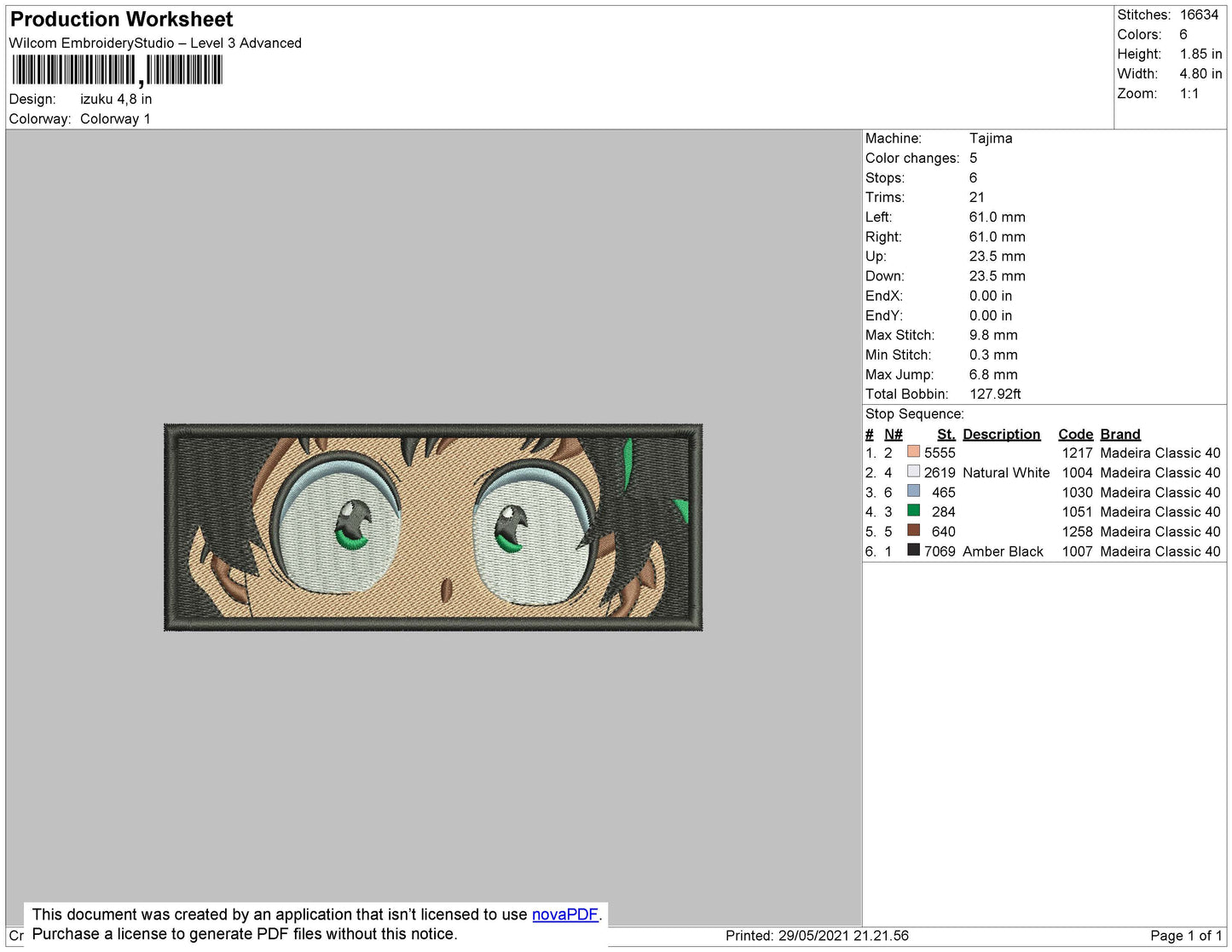Click the 'Printed: 29/05/2021 21.21.56' timestamp
Image resolution: width=1232 pixels, height=952 pixels.
coord(817,936)
